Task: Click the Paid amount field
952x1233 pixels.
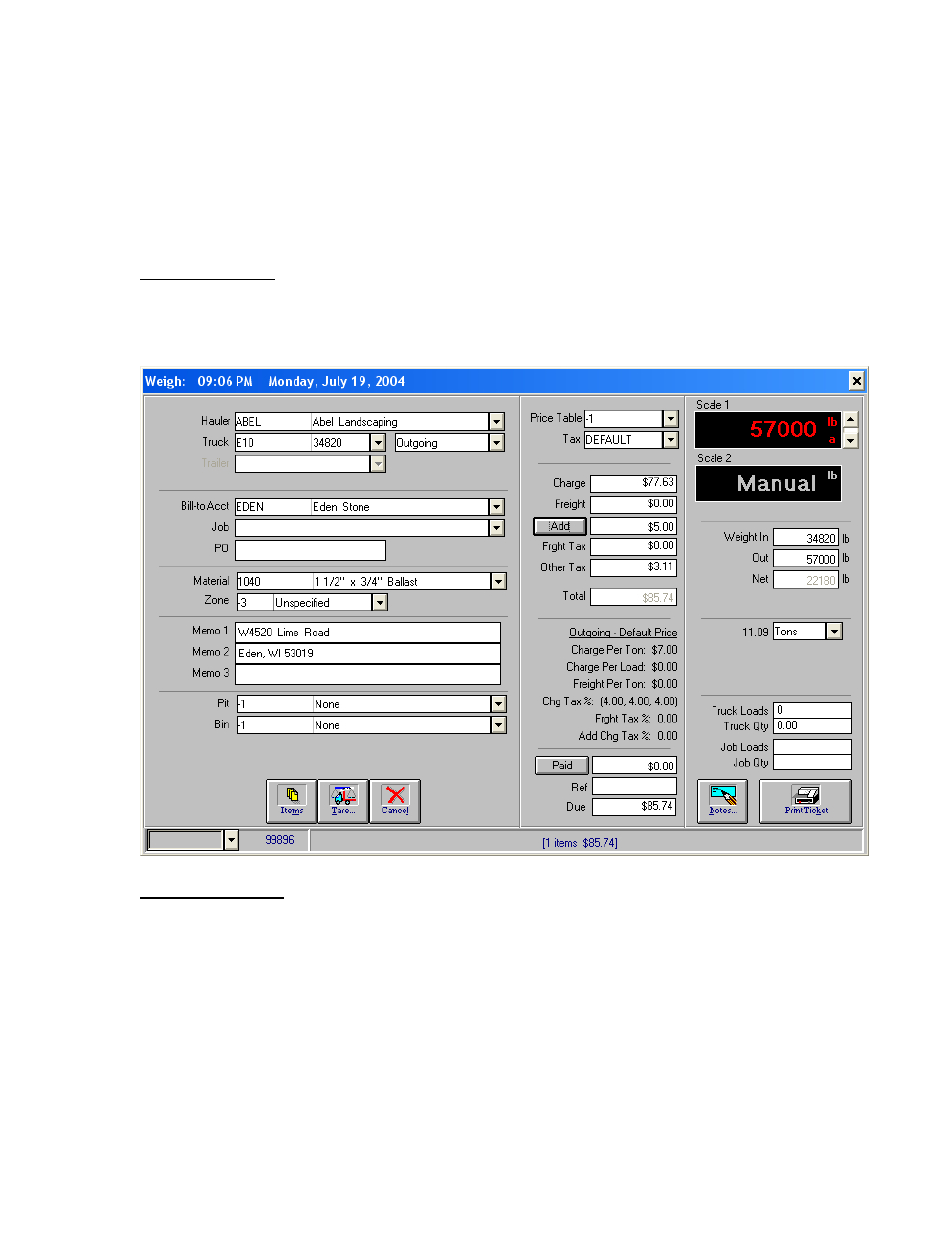Action: coord(634,766)
